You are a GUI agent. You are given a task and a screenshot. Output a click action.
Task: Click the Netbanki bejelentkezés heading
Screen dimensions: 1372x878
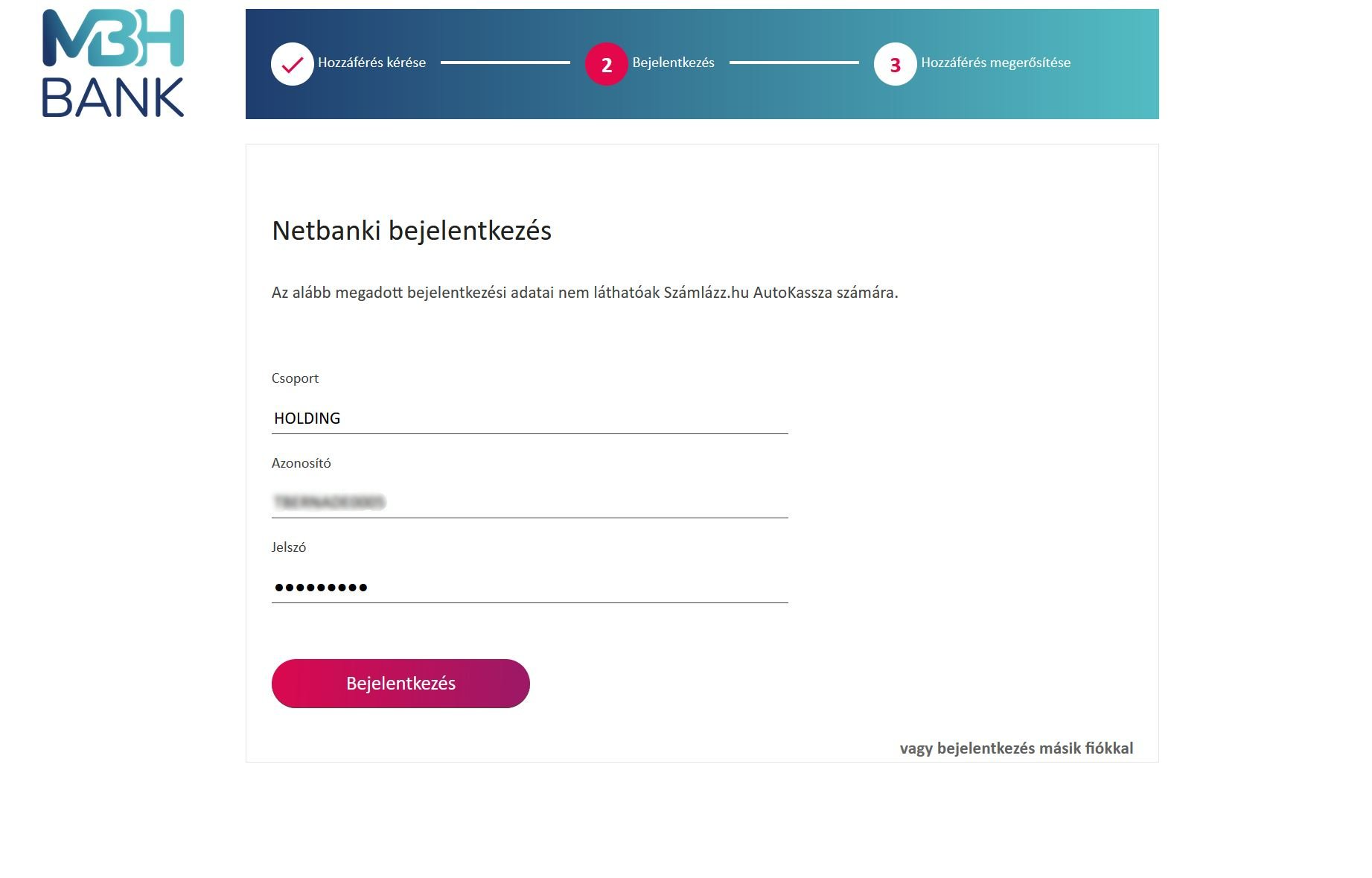coord(412,231)
